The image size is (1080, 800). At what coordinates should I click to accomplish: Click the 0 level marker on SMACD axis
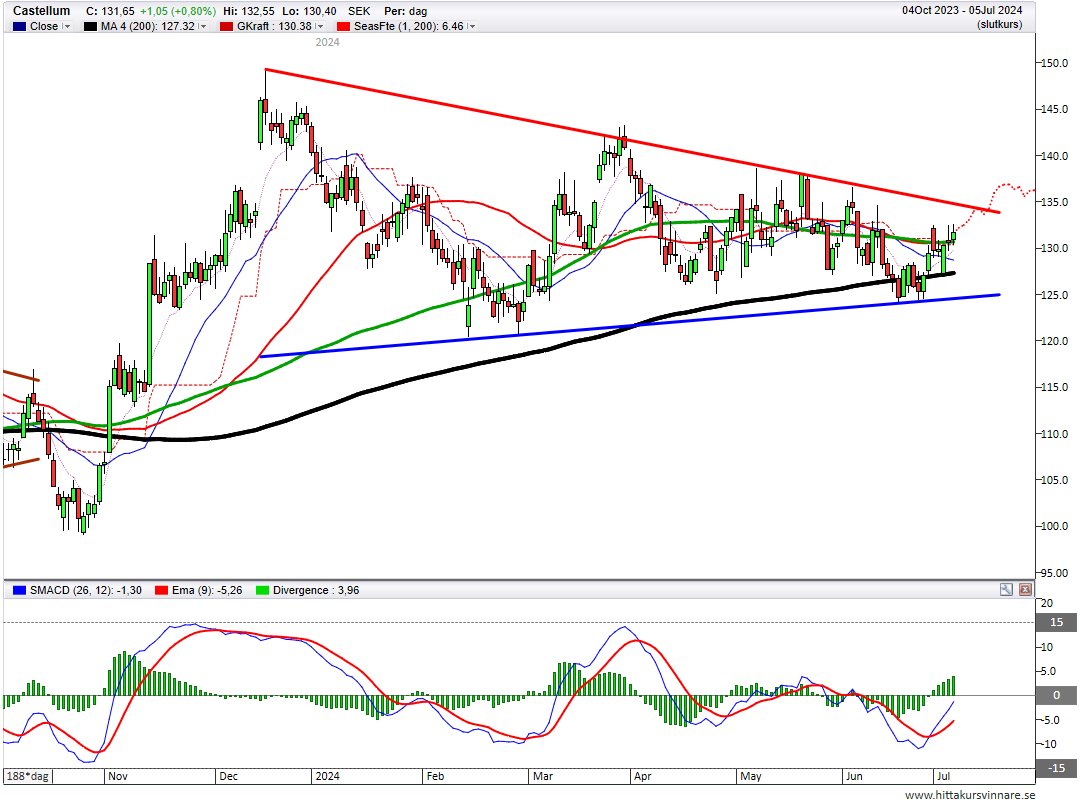click(1057, 695)
